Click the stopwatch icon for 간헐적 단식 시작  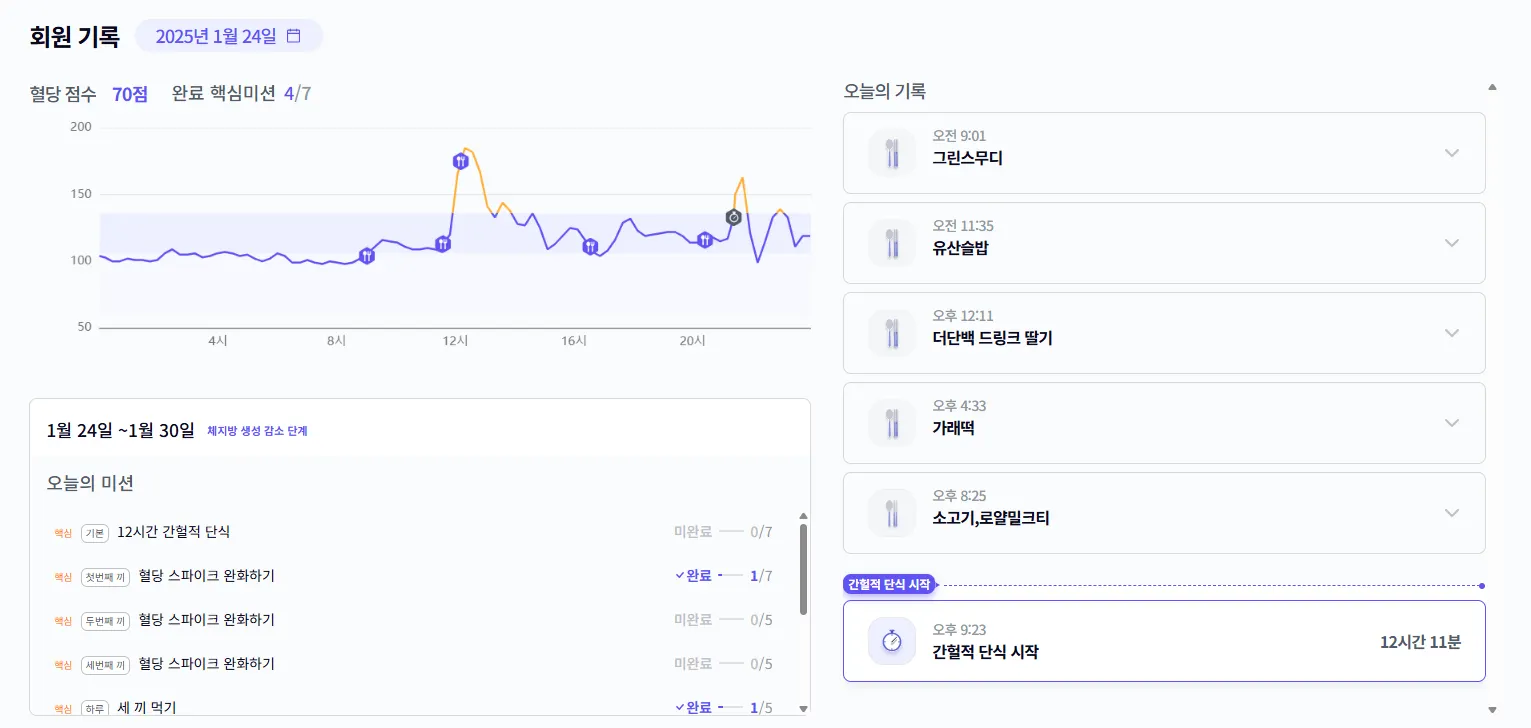(x=892, y=641)
